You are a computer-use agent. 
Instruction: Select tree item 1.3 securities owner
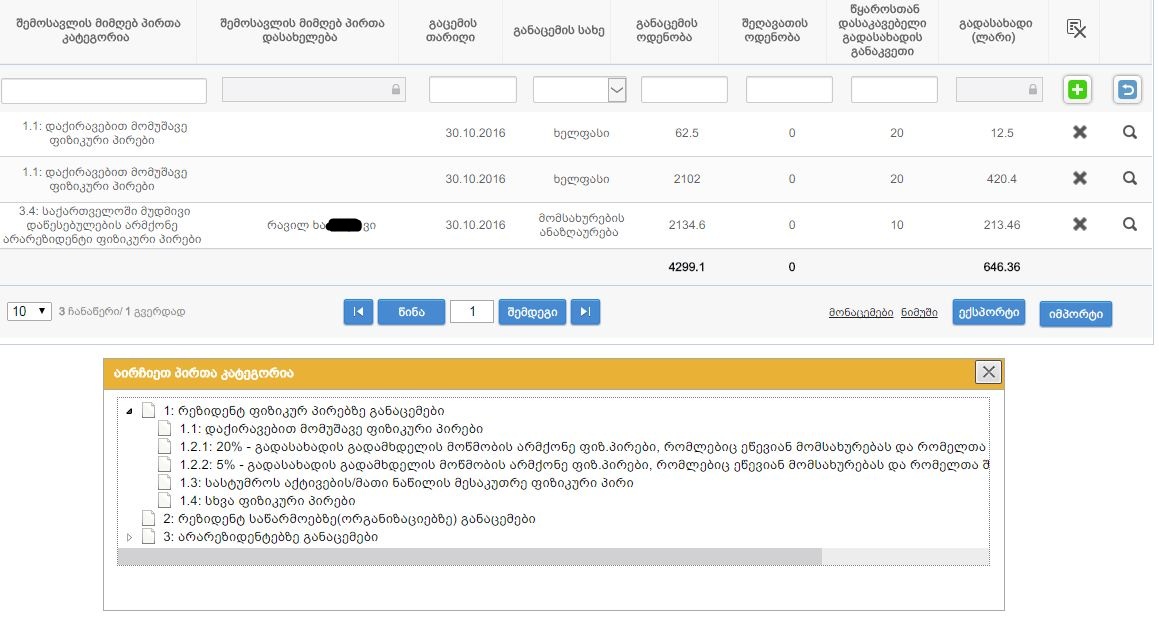407,483
